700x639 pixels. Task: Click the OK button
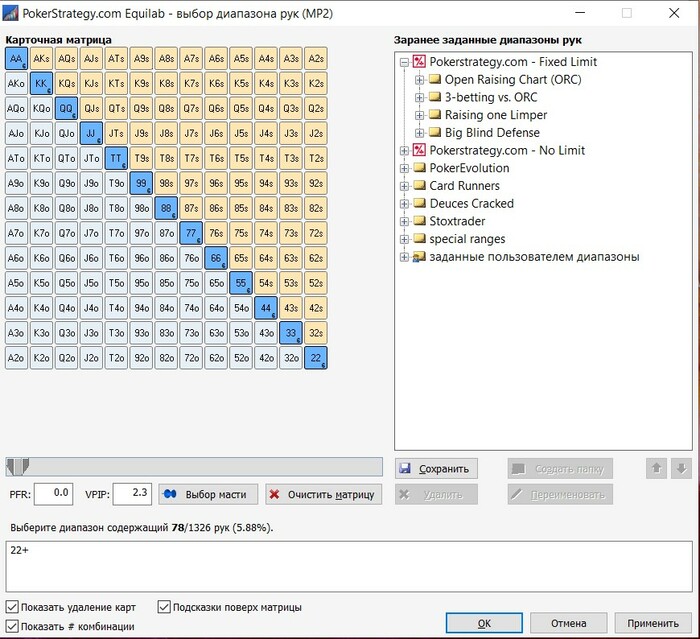pyautogui.click(x=484, y=623)
